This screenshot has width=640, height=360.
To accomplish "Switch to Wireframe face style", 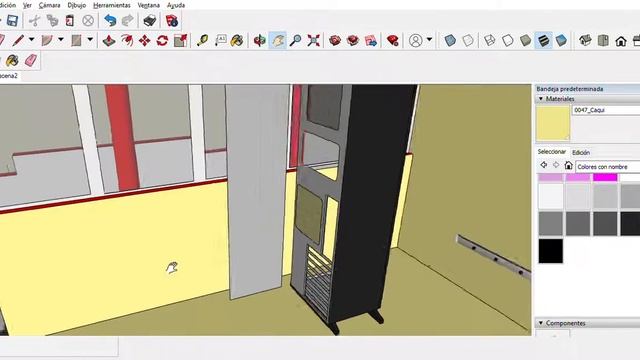I will pos(489,40).
